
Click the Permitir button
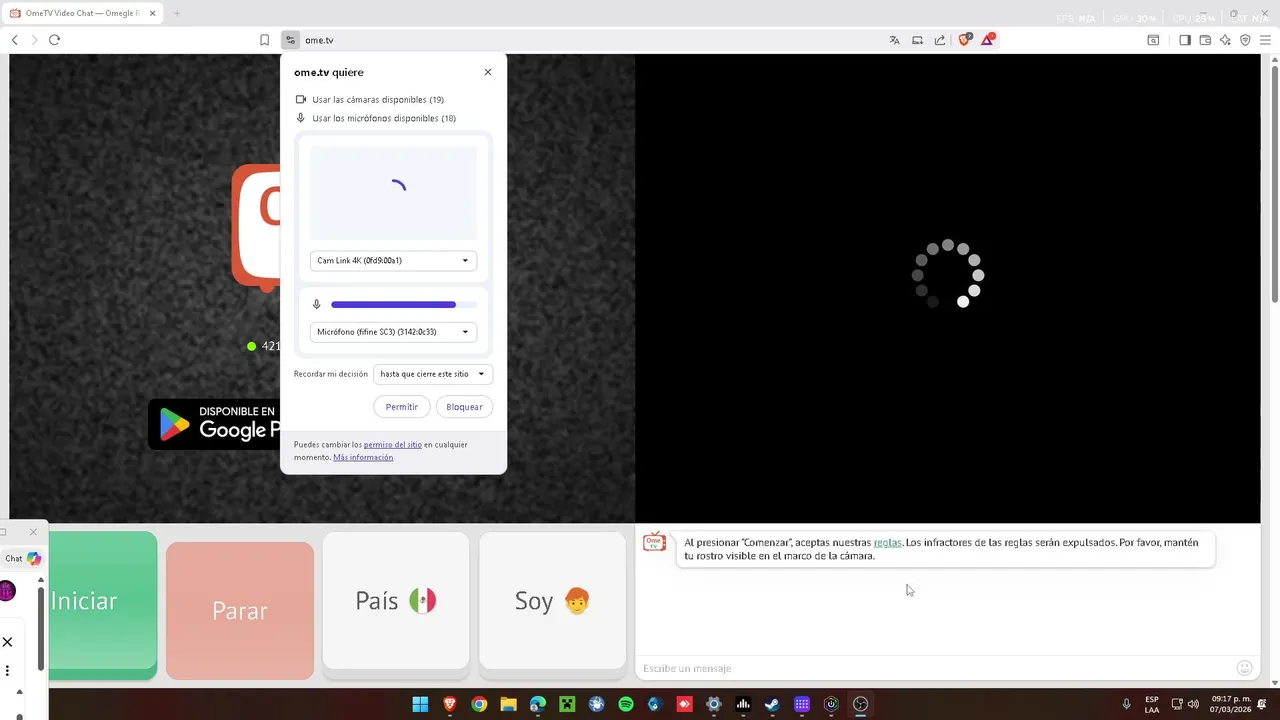coord(402,407)
